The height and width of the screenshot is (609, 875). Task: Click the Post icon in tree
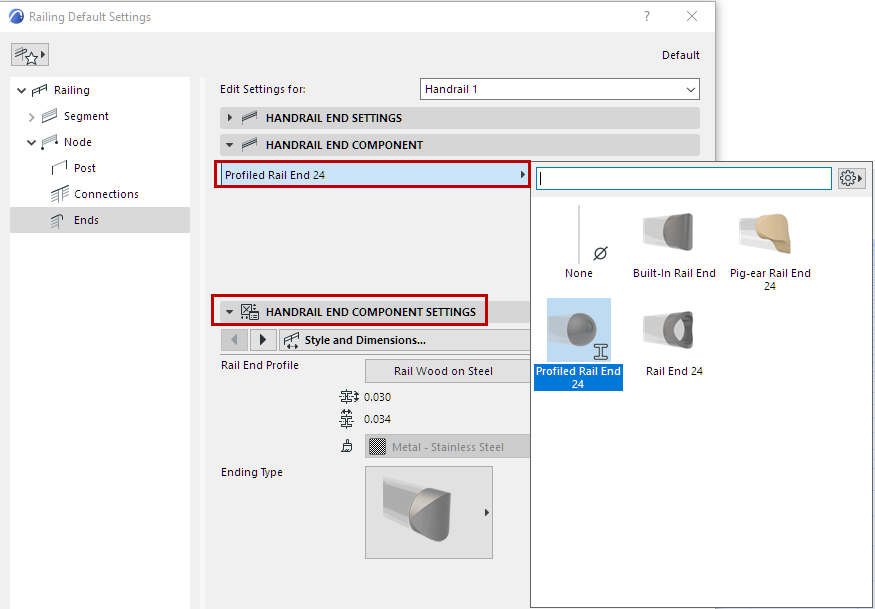59,168
